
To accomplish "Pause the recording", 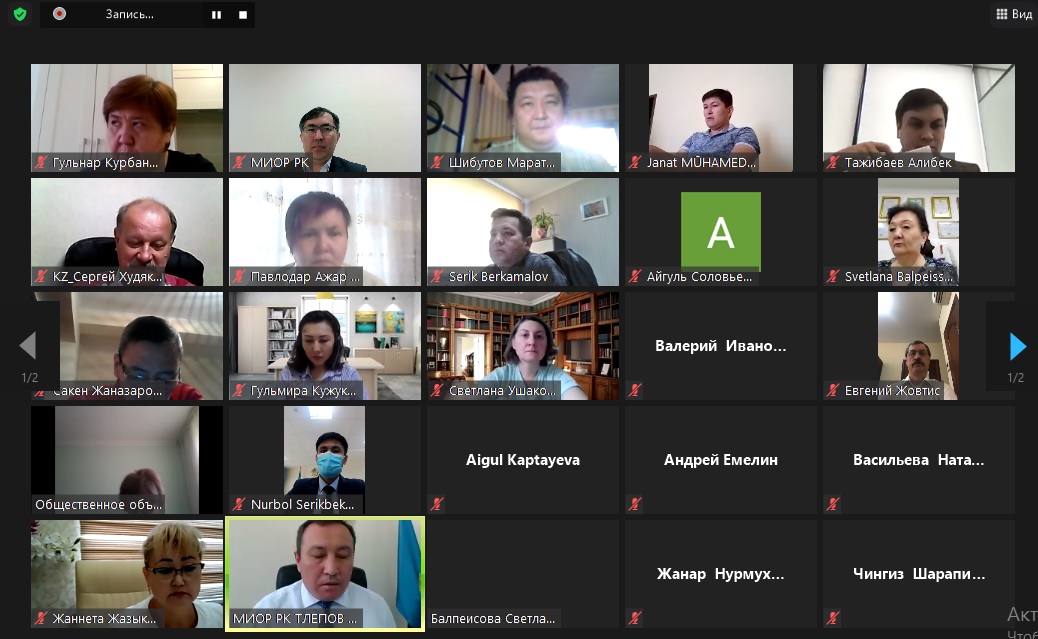I will (x=216, y=15).
